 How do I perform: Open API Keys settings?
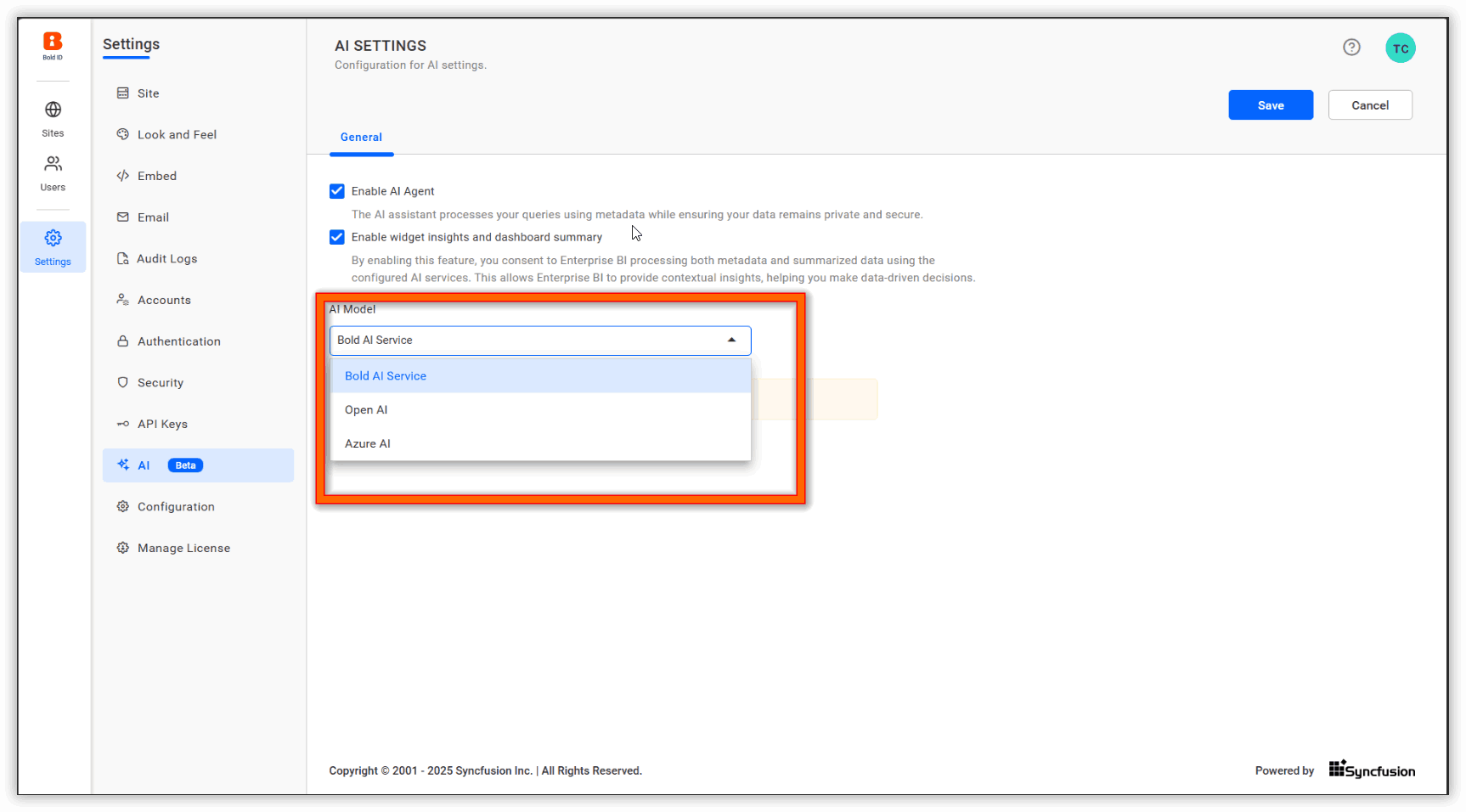pyautogui.click(x=198, y=424)
